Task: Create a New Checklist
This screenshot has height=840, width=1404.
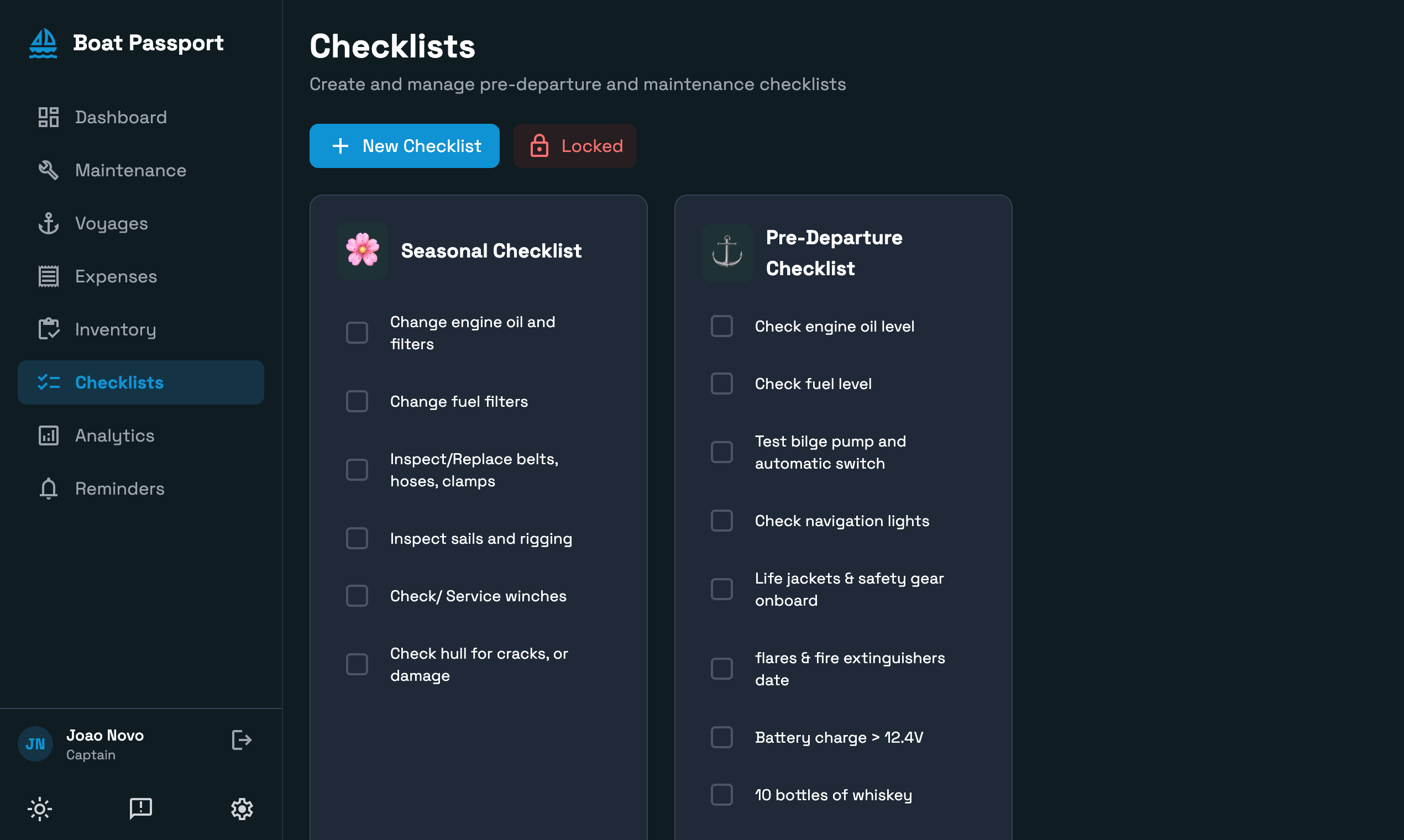Action: coord(404,146)
